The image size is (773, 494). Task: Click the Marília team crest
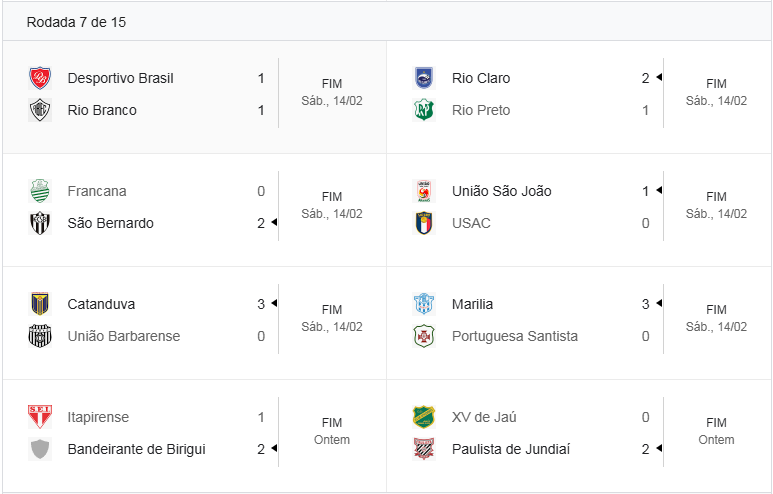pos(424,304)
